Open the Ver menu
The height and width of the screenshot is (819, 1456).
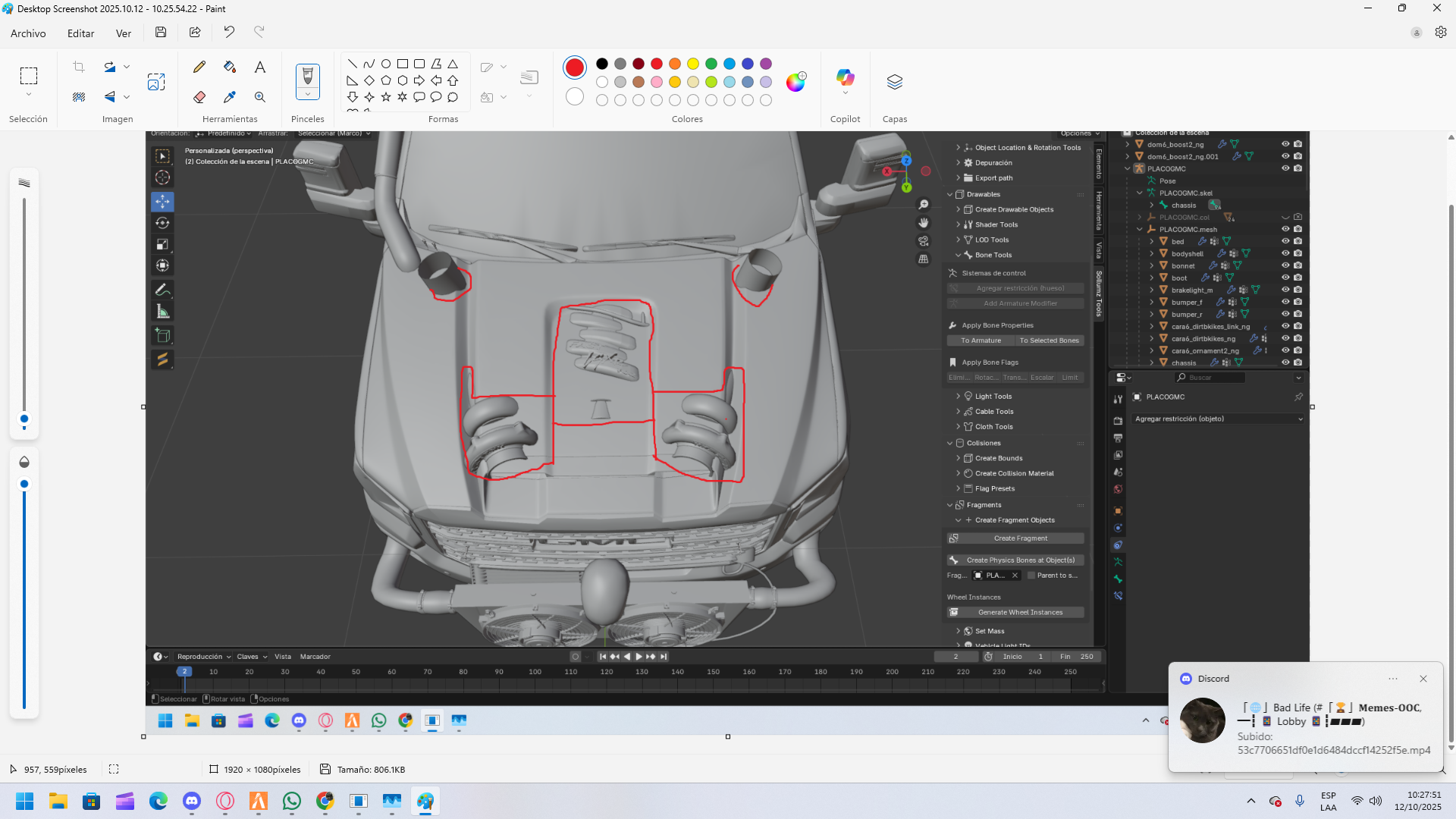[124, 33]
